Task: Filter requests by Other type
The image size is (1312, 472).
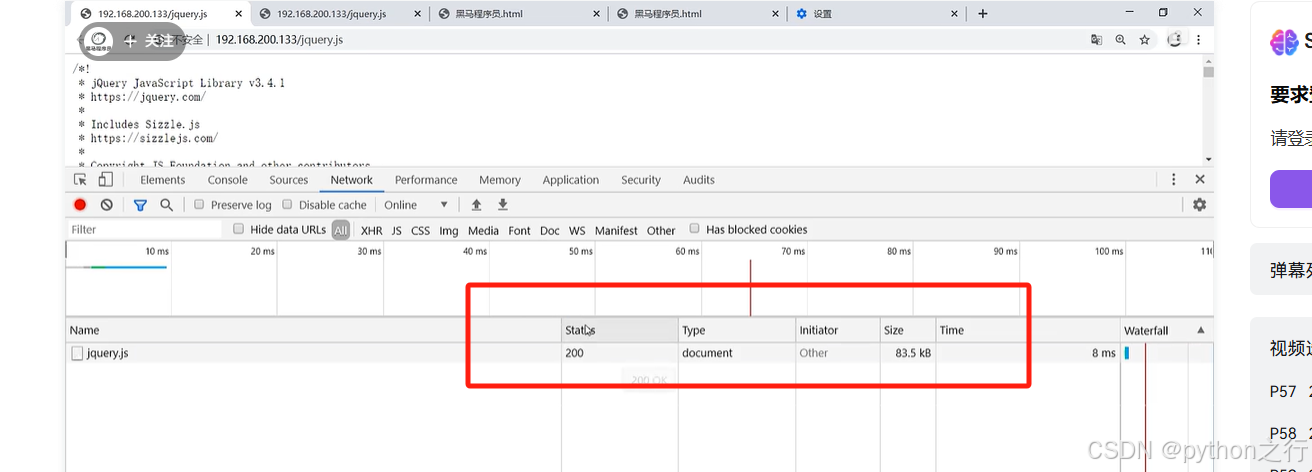Action: tap(661, 230)
